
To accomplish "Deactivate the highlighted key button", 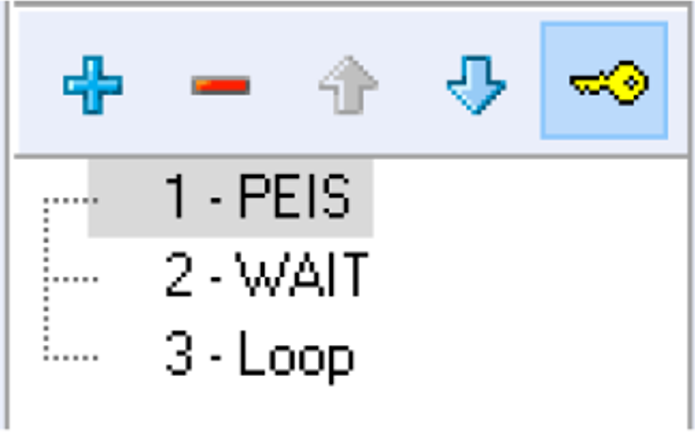I will coord(604,81).
